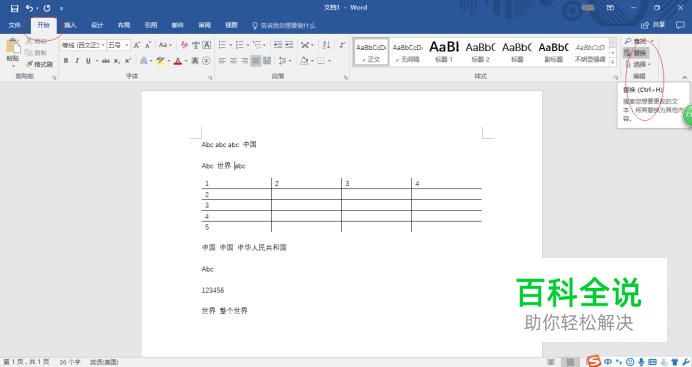The image size is (692, 367).
Task: Click the Grow Font (larger A) icon
Action: tap(137, 45)
